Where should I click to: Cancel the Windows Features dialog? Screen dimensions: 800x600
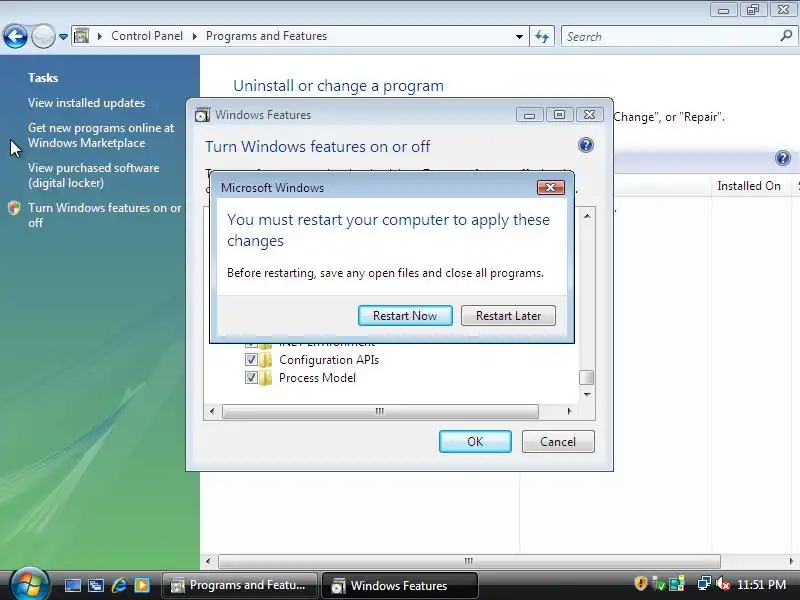558,441
